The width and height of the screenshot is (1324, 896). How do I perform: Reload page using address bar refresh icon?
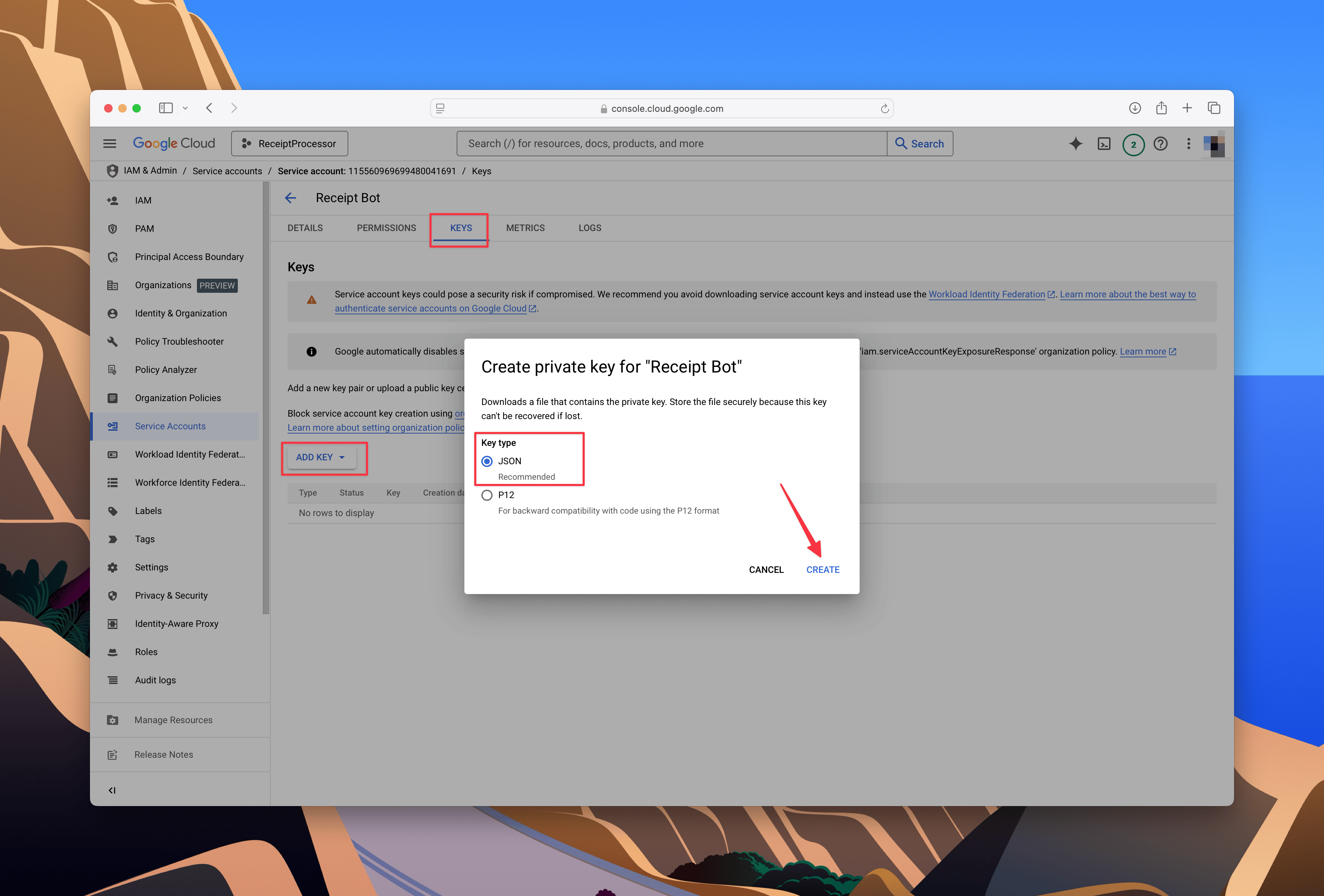click(x=884, y=108)
